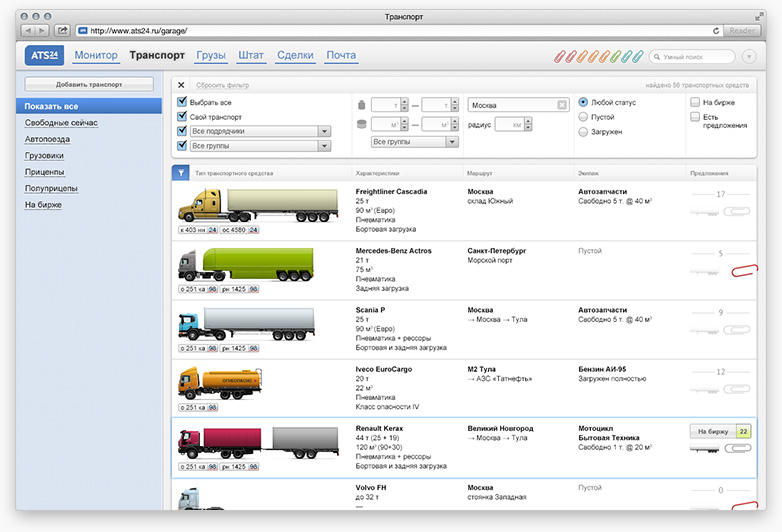Click the minimum weight stepper arrows
Screen dimensions: 782x532
(x=404, y=105)
